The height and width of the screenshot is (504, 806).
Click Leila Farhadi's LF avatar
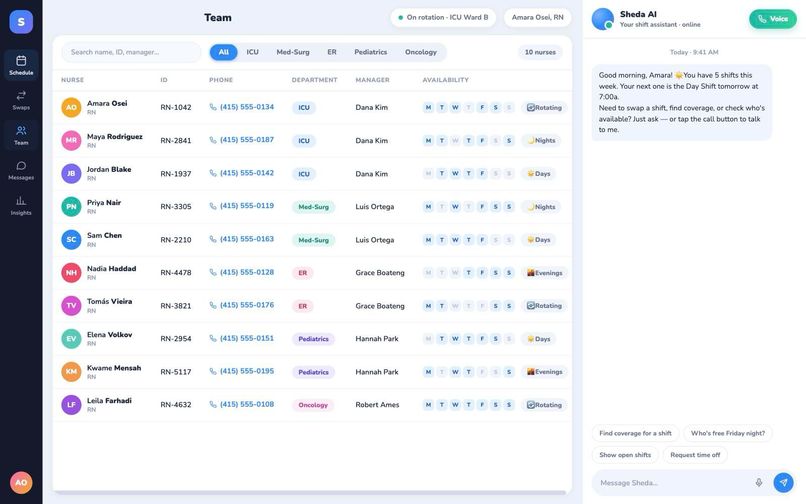point(71,405)
